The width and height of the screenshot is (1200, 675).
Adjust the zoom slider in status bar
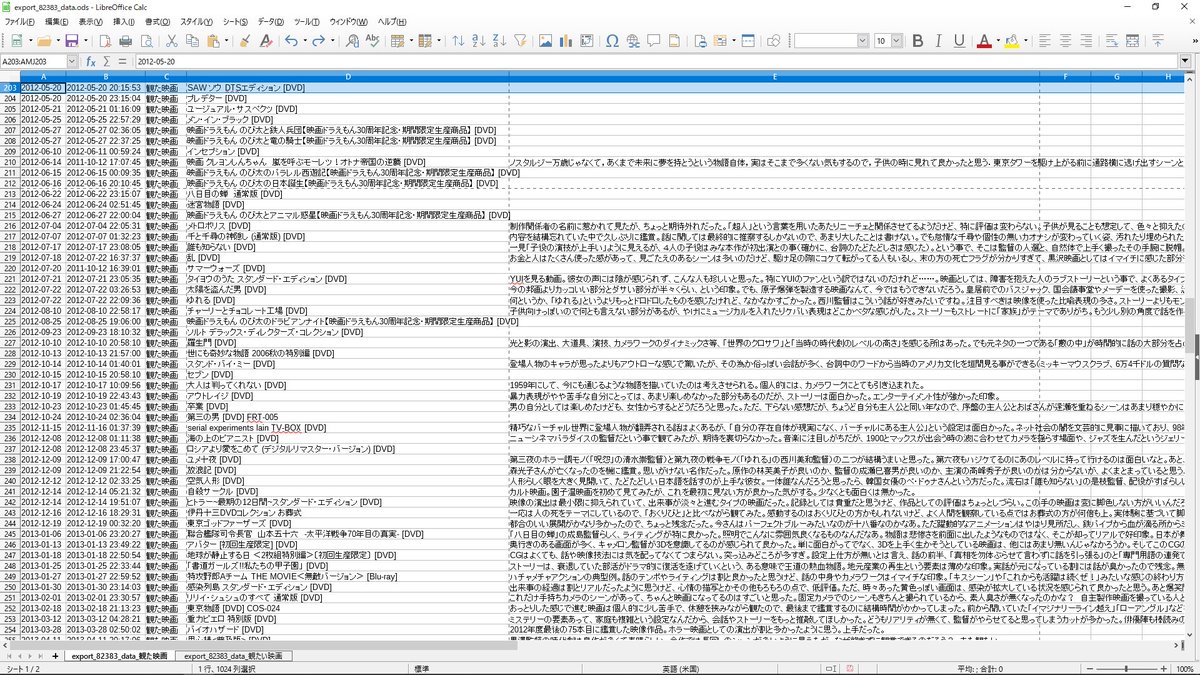point(1127,668)
